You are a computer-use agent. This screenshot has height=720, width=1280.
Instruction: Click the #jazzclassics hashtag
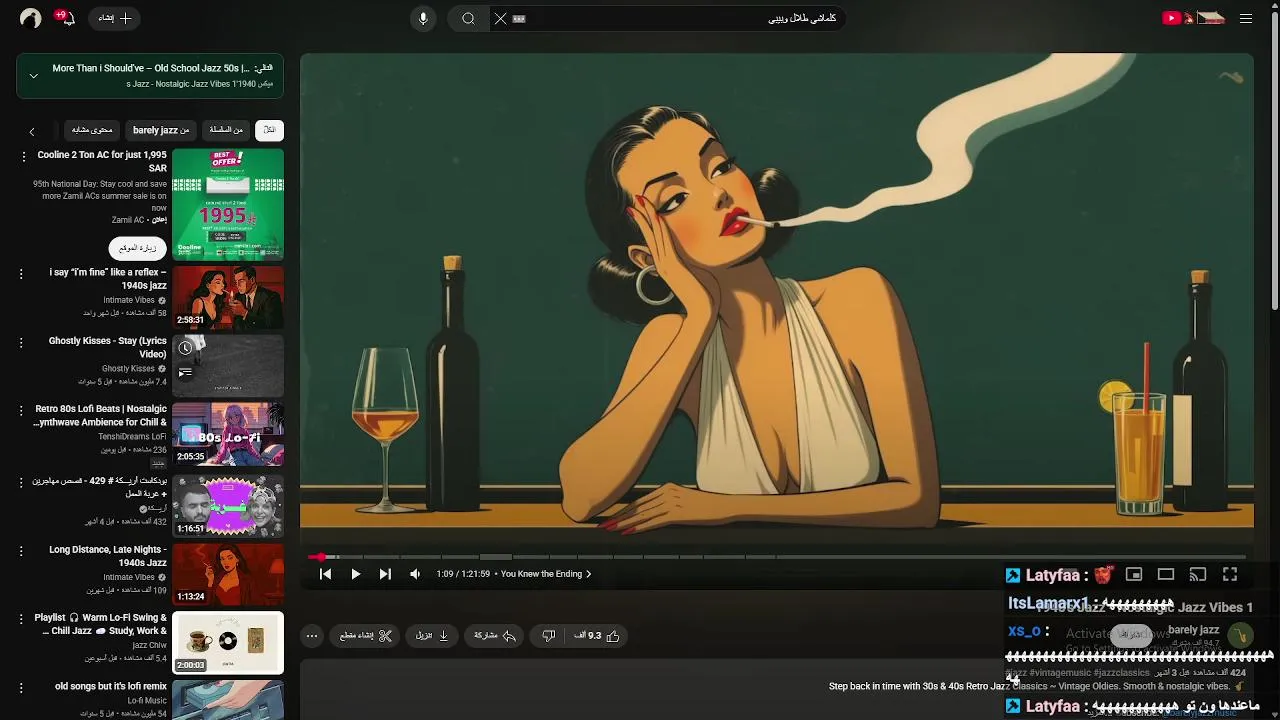pos(1122,673)
